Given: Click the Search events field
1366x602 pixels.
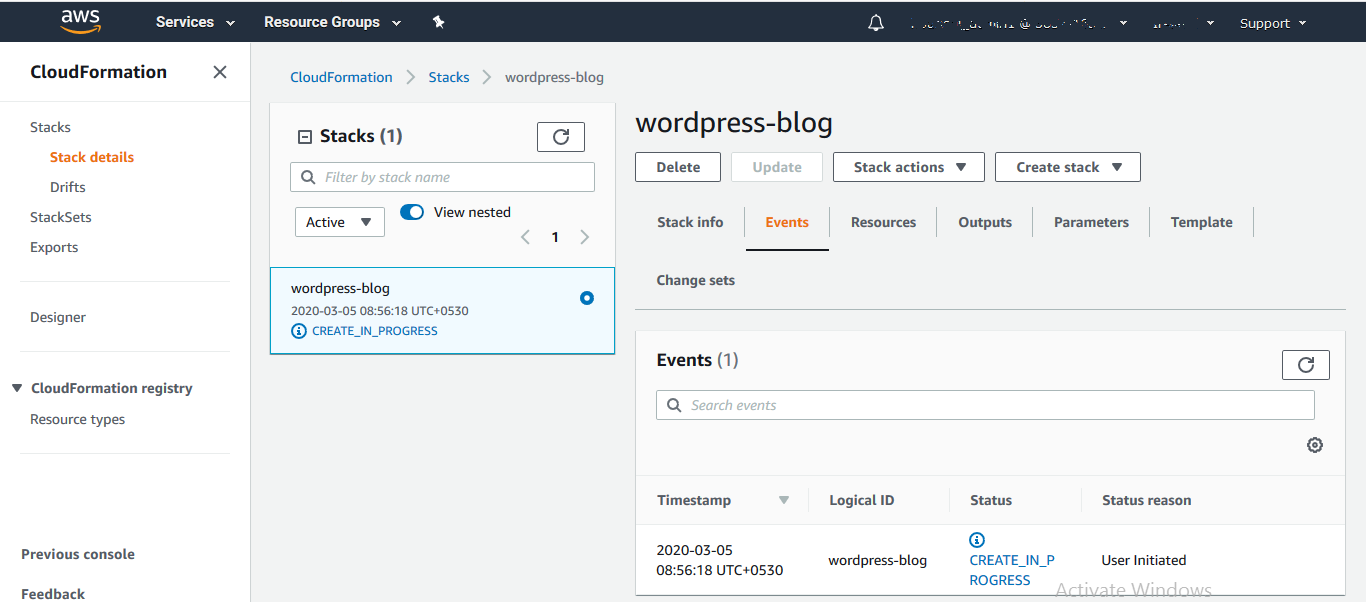Looking at the screenshot, I should (985, 405).
